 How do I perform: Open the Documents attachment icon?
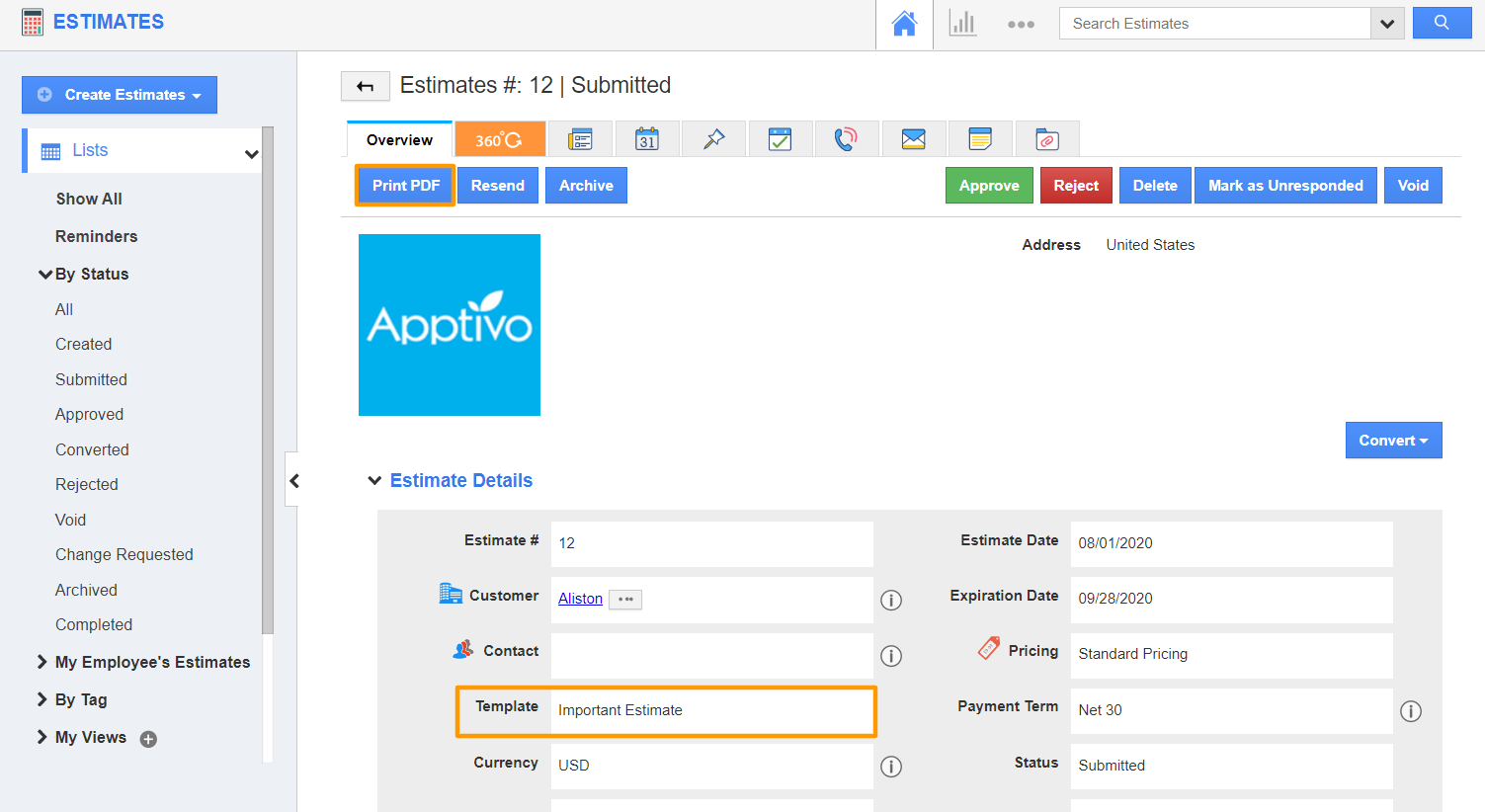click(1046, 138)
